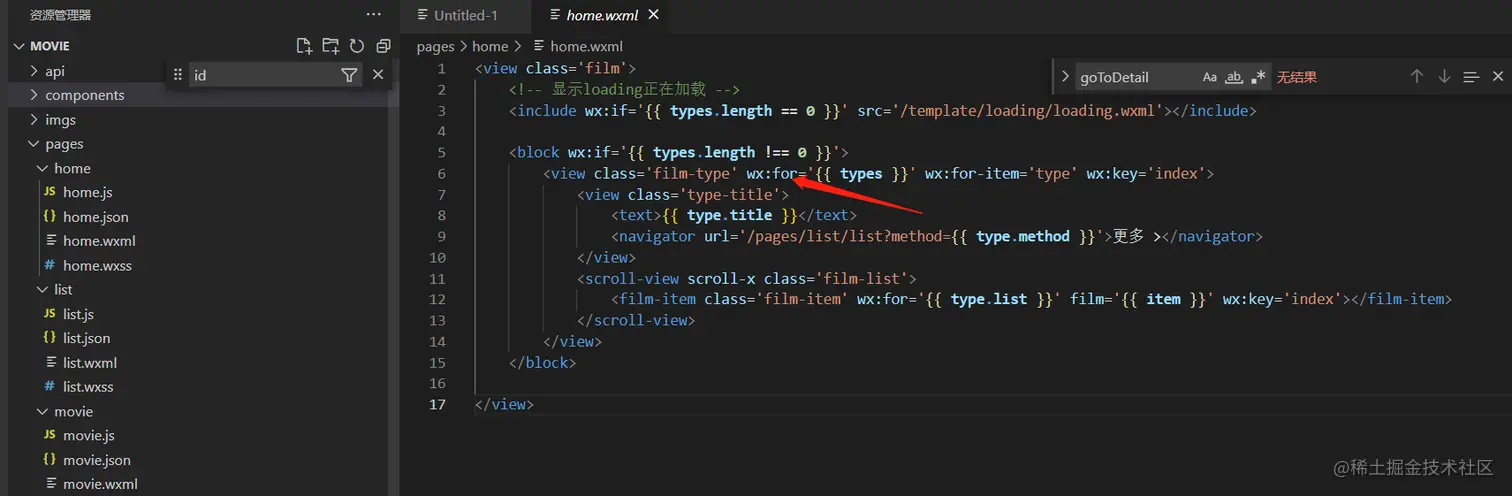Toggle find in selection
The image size is (1512, 496).
click(1471, 77)
